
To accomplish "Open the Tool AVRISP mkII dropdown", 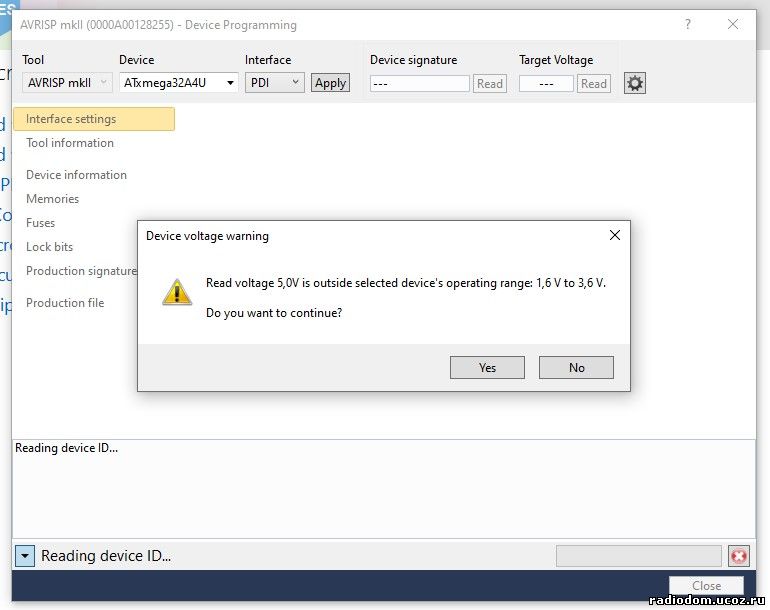I will pos(67,83).
